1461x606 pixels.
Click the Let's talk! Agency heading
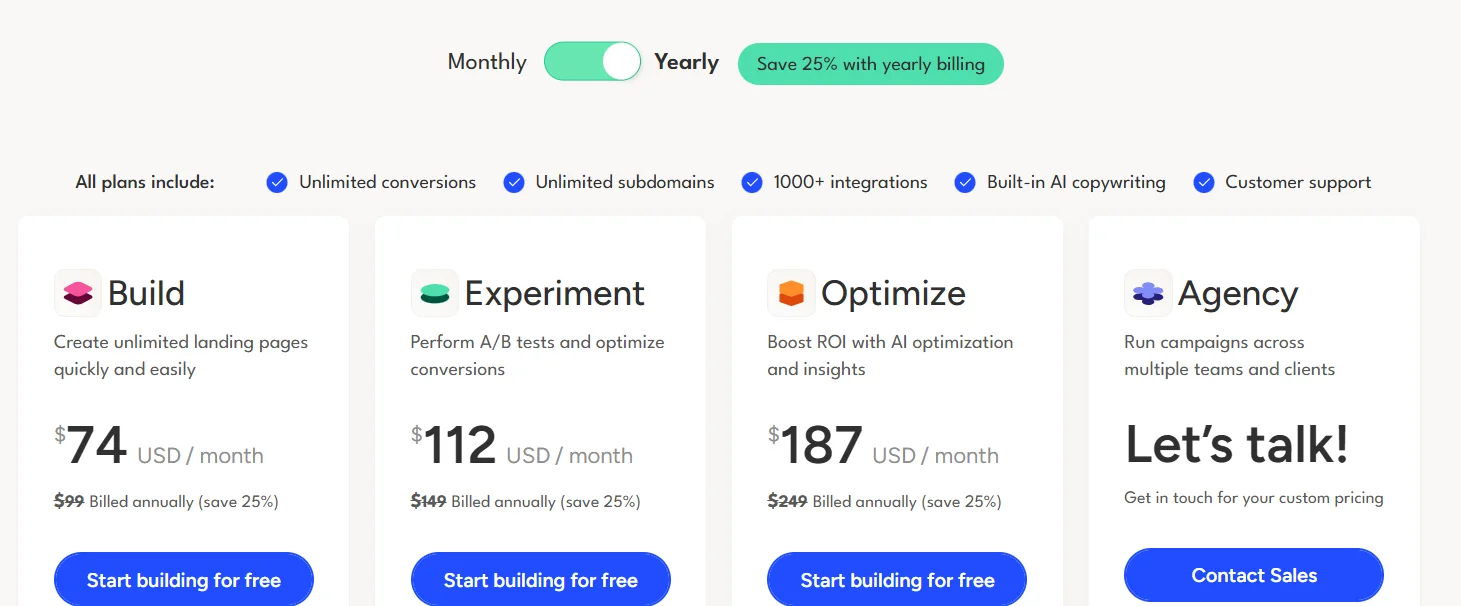[1237, 445]
